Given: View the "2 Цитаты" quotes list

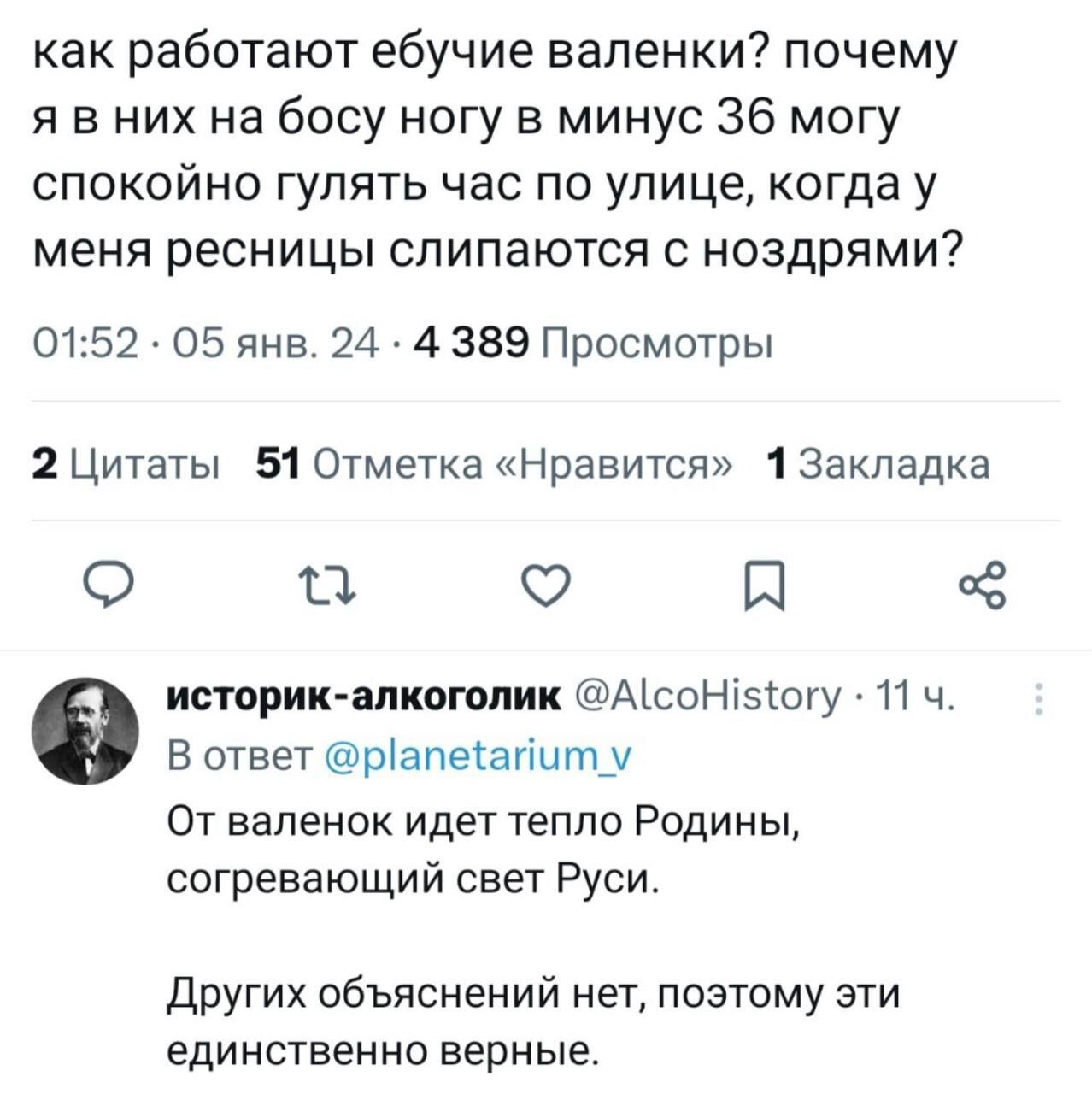Looking at the screenshot, I should coord(125,464).
